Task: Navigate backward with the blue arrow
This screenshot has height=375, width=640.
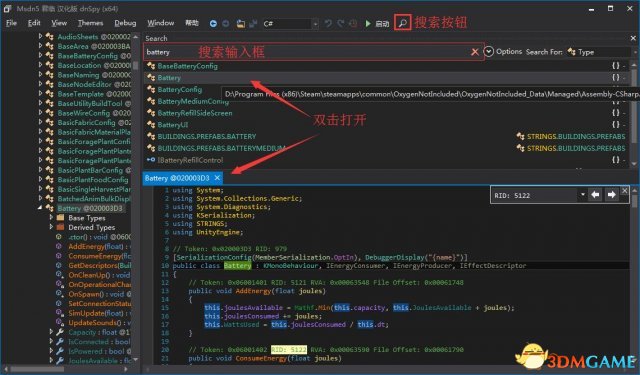Action: coord(213,24)
